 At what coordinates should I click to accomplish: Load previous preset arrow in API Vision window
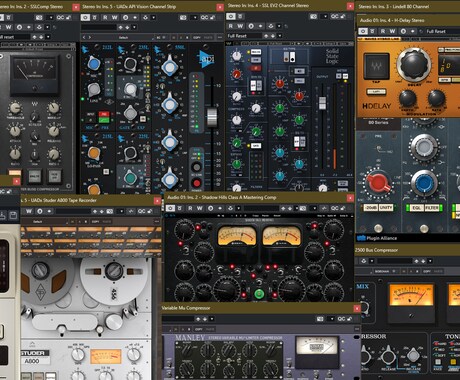tap(120, 27)
